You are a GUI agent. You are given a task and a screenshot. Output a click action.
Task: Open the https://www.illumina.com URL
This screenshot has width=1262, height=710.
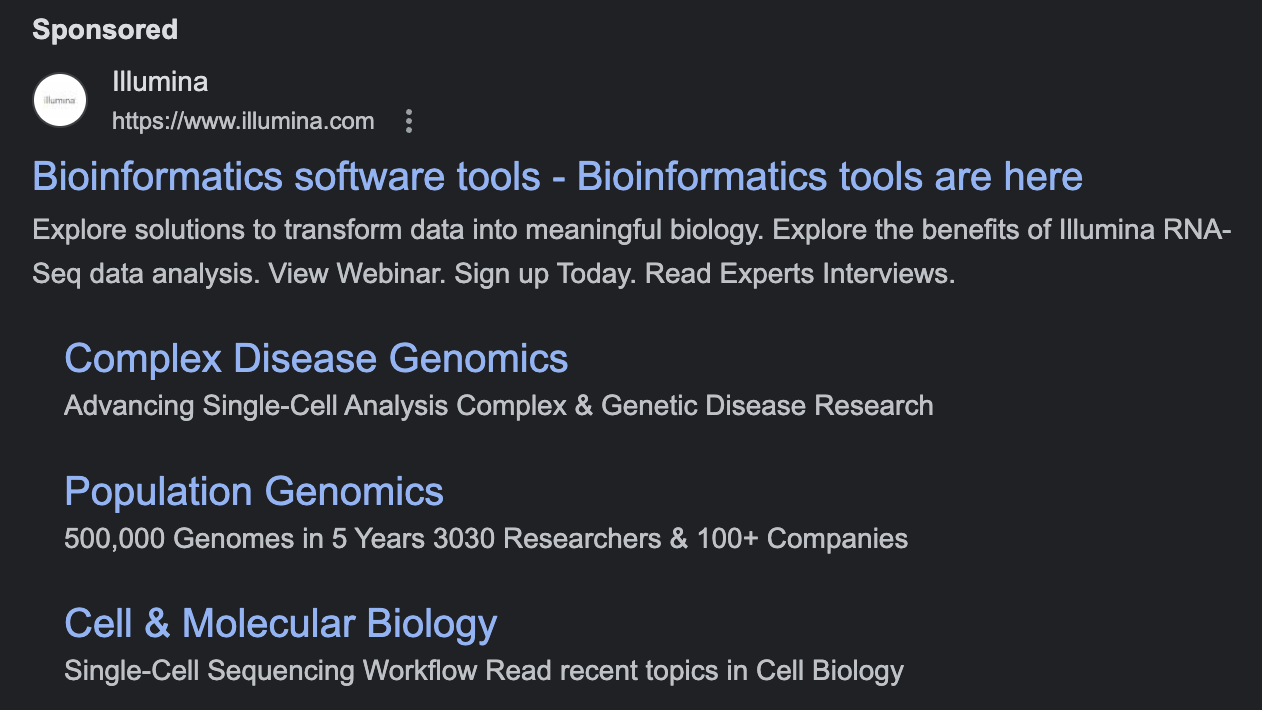[x=243, y=122]
